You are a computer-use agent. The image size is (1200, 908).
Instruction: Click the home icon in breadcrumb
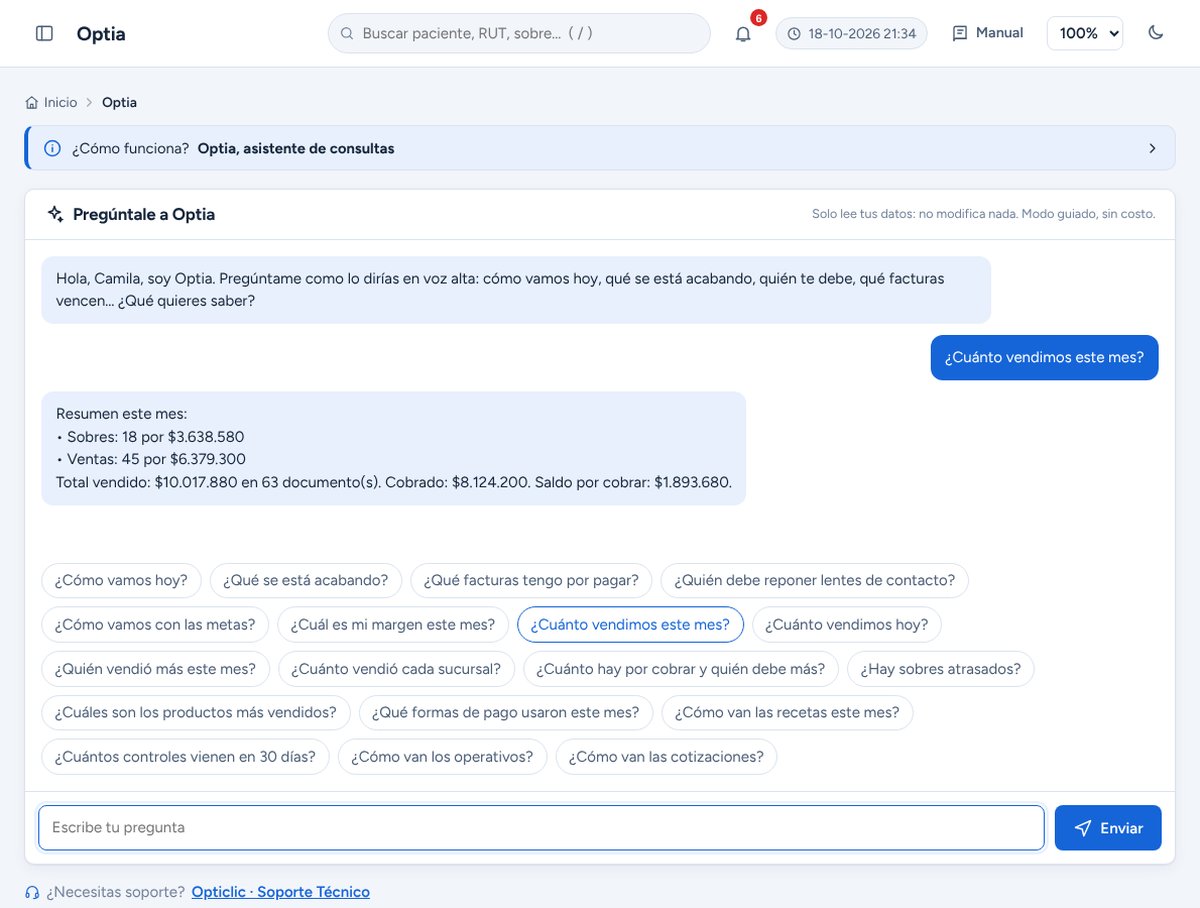point(32,102)
